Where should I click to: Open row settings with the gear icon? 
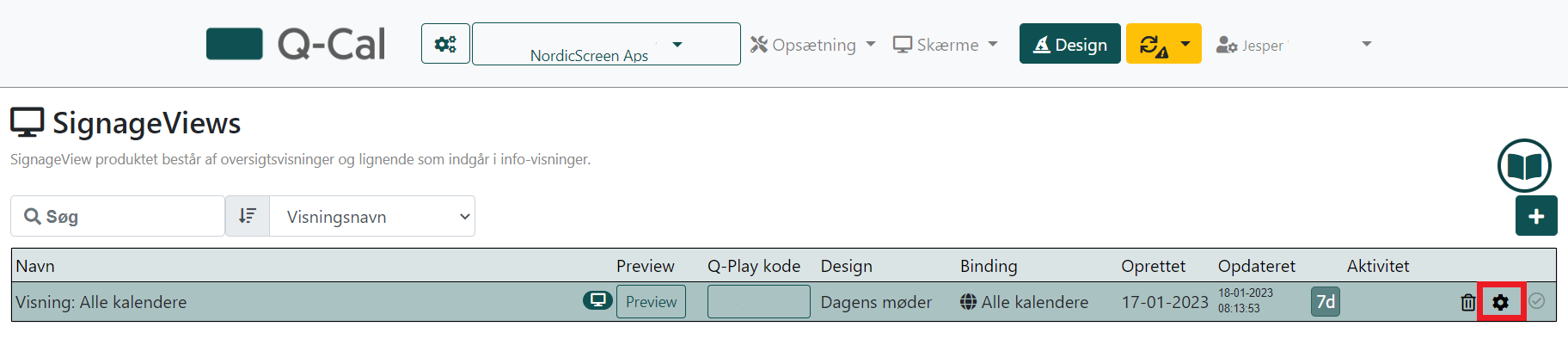(x=1501, y=302)
